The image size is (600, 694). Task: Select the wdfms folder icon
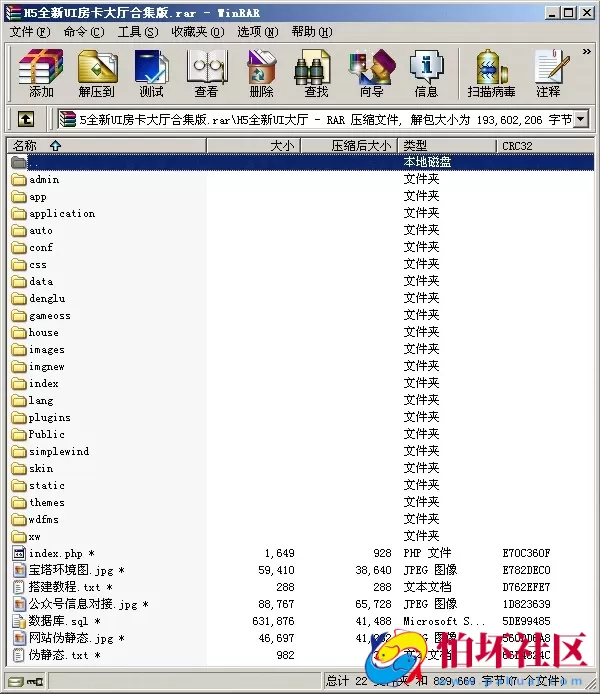[x=19, y=519]
